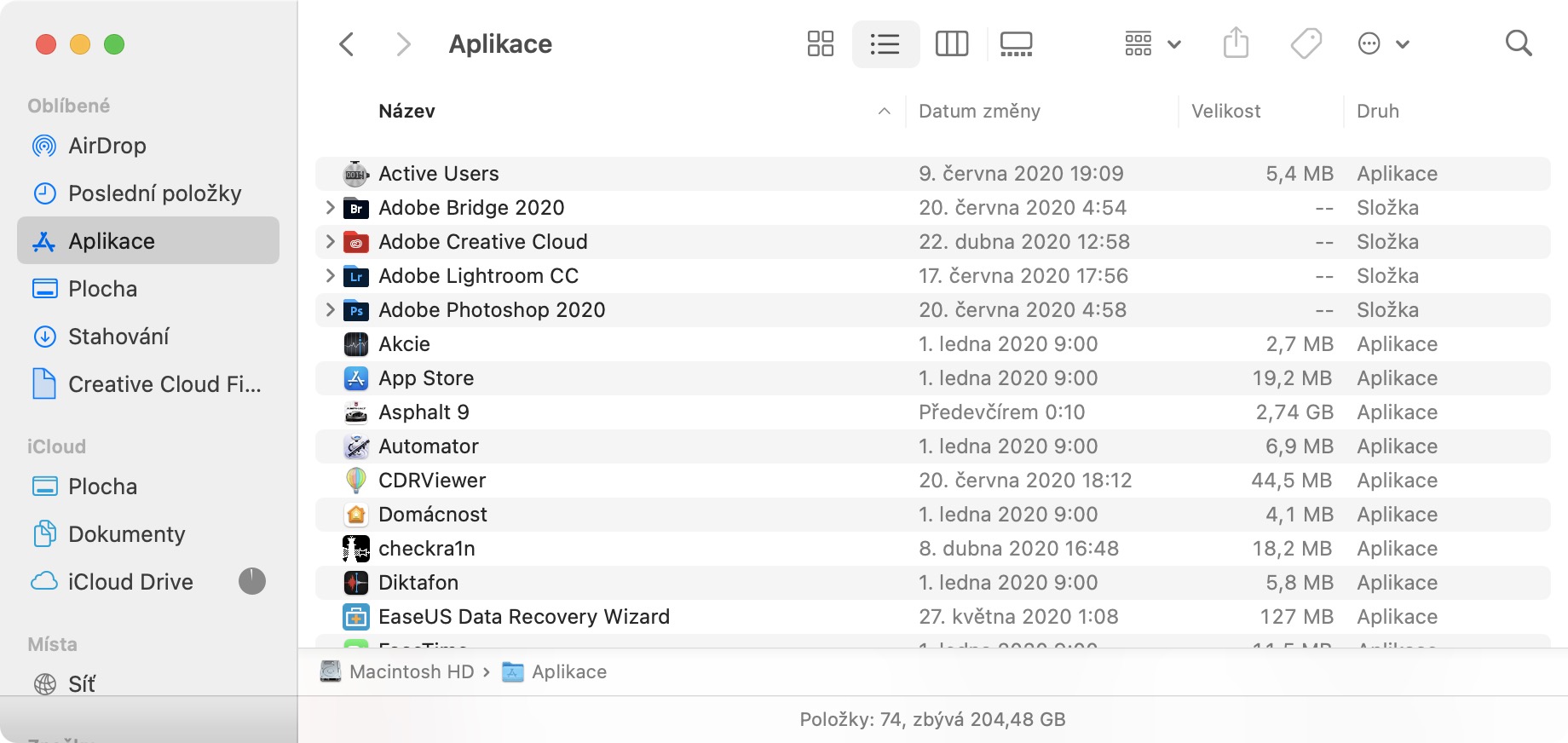Switch to column view
Viewport: 1568px width, 743px height.
pos(951,43)
